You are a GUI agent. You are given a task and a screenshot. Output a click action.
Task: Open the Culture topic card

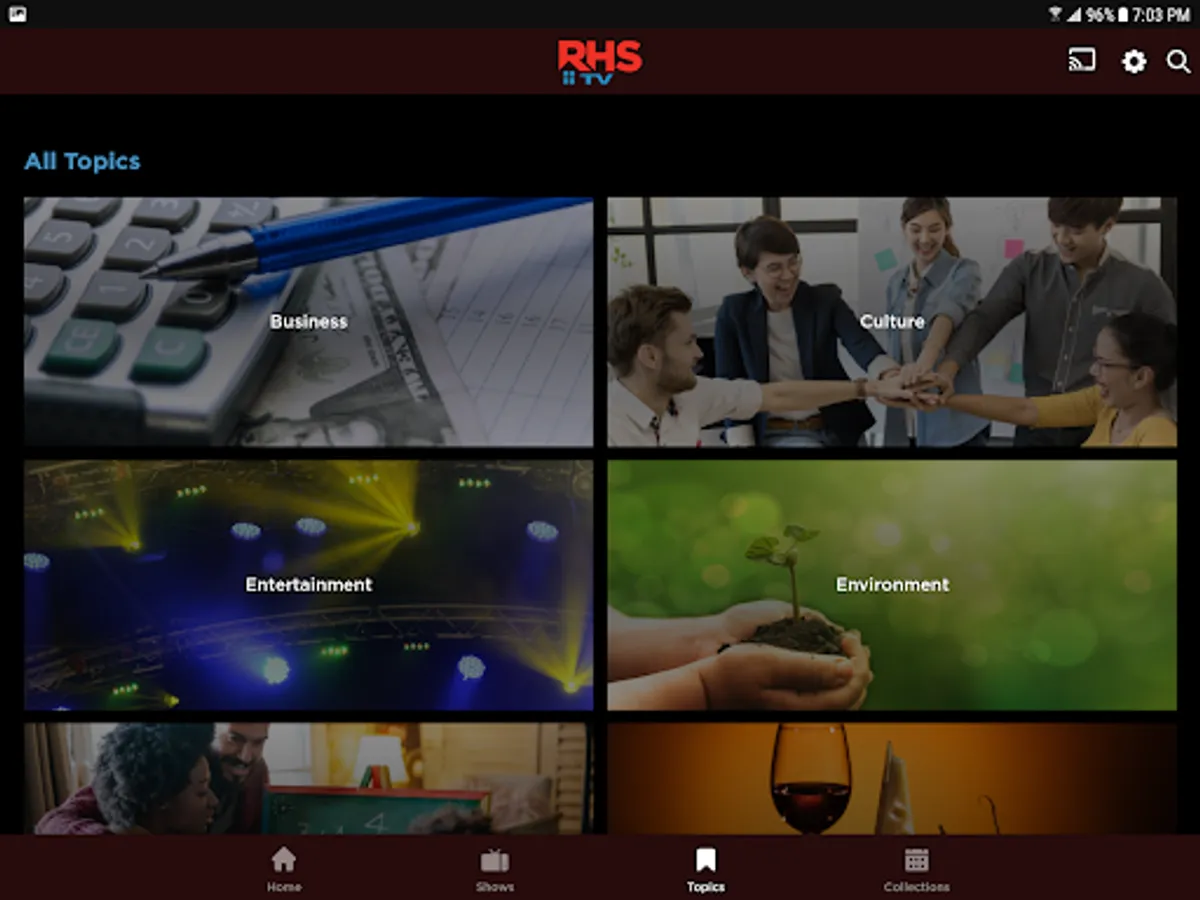892,322
